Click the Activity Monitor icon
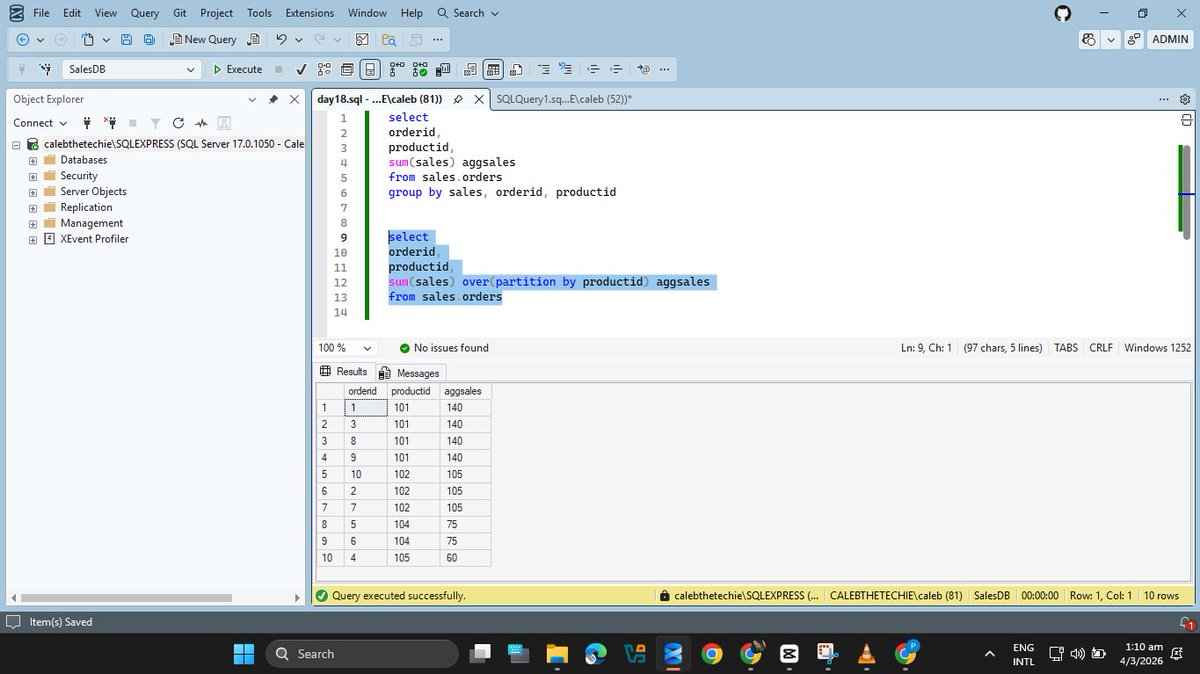This screenshot has width=1200, height=674. [362, 39]
